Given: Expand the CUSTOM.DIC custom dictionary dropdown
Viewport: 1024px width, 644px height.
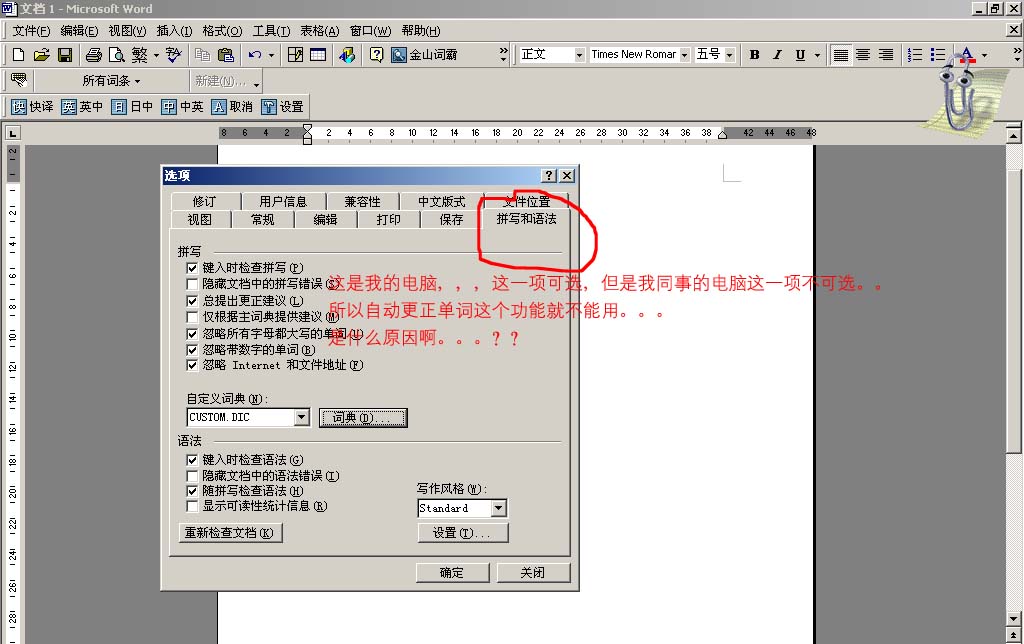Looking at the screenshot, I should click(x=301, y=417).
